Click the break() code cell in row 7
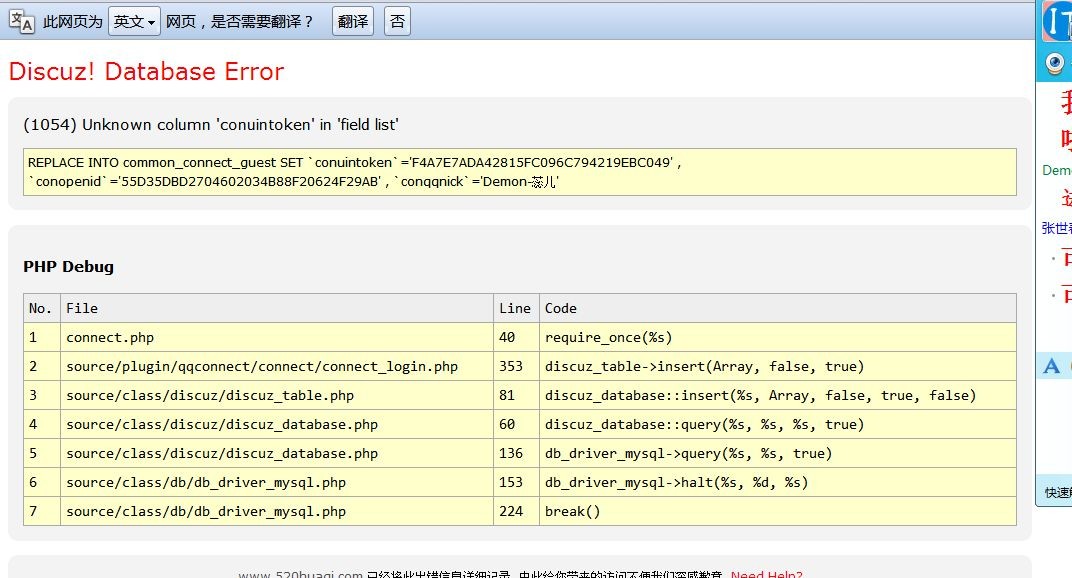Screen dimensions: 1072x578 coord(572,511)
